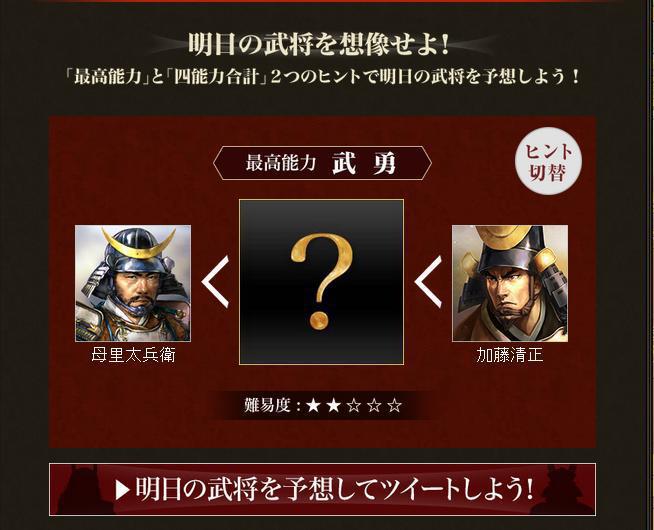Click the third empty difficulty star
This screenshot has height=530, width=654.
click(354, 405)
